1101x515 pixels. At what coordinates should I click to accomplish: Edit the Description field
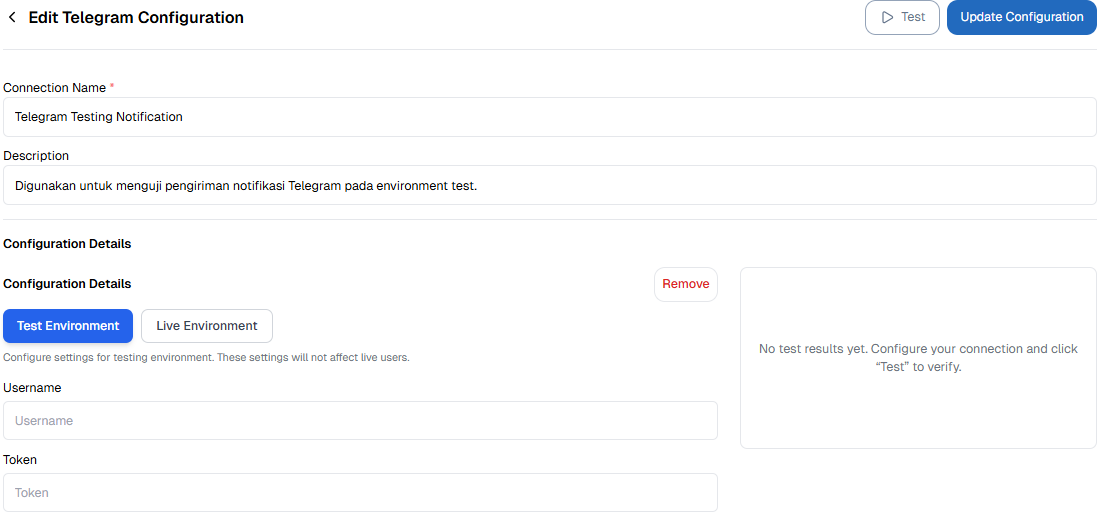click(x=550, y=185)
